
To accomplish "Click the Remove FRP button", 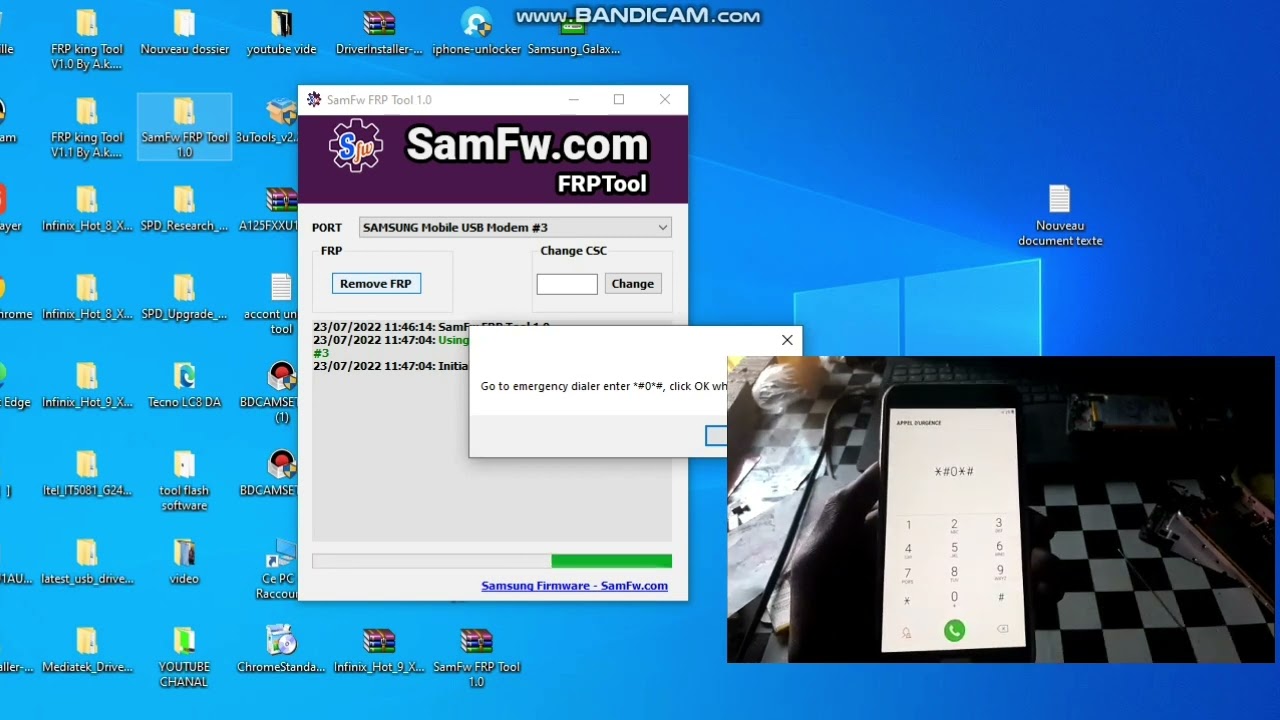I will pos(376,284).
